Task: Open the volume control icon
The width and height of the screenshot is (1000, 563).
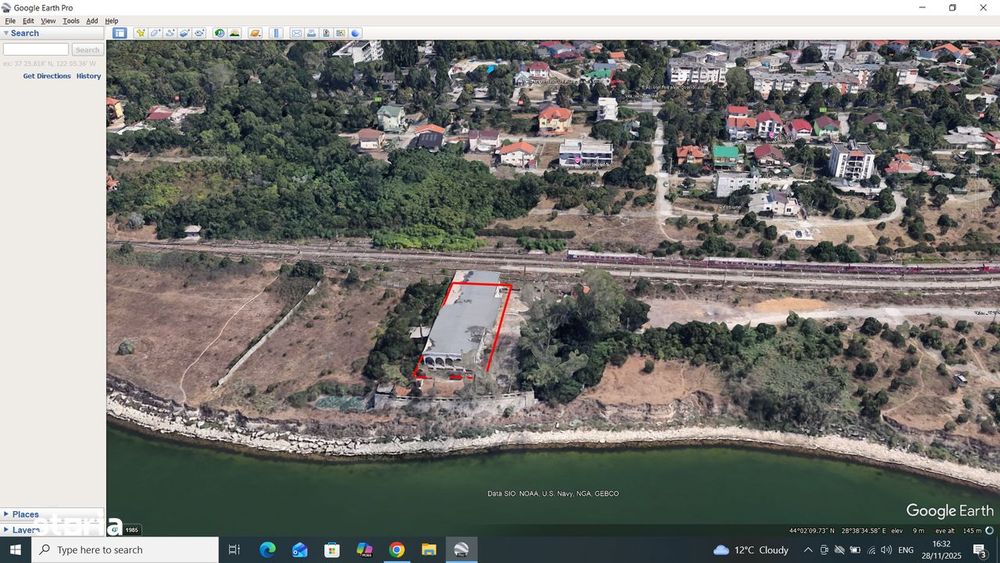Action: [886, 550]
